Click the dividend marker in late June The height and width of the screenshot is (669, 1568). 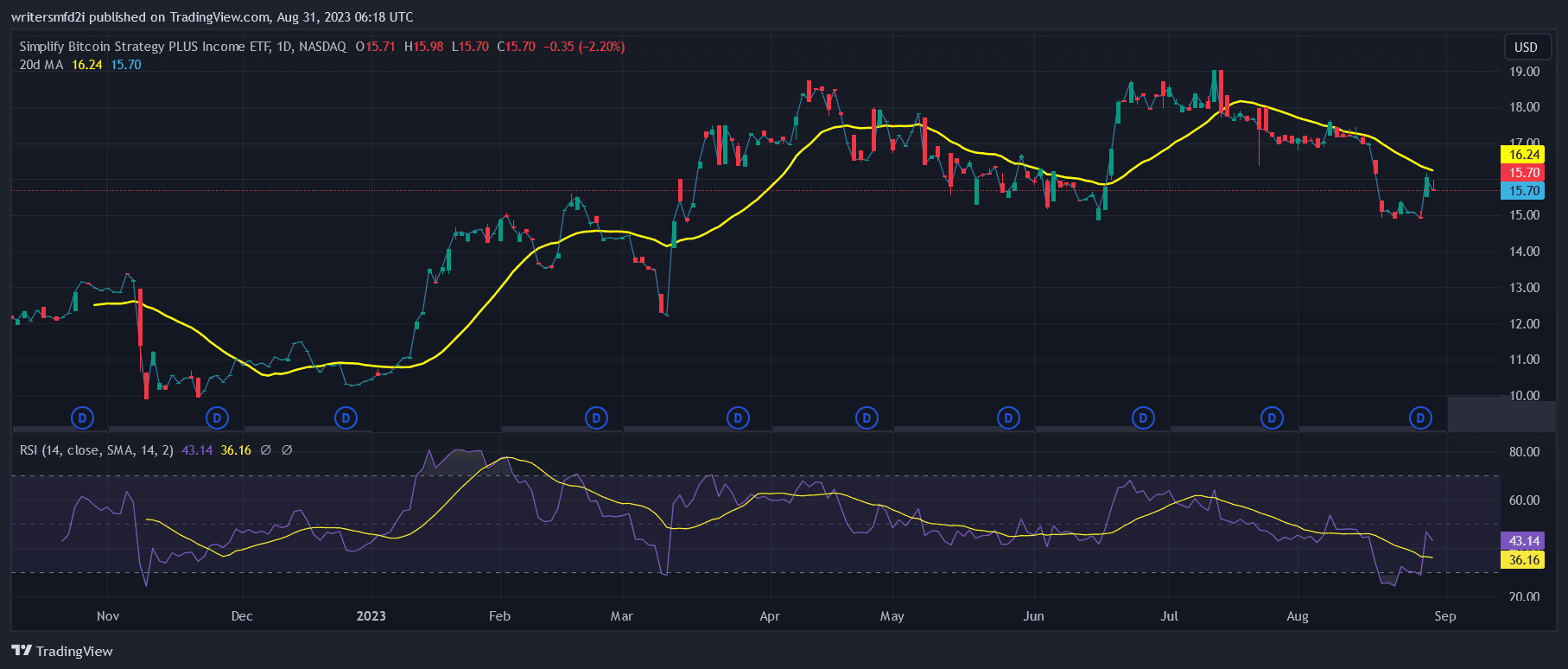pos(1143,418)
